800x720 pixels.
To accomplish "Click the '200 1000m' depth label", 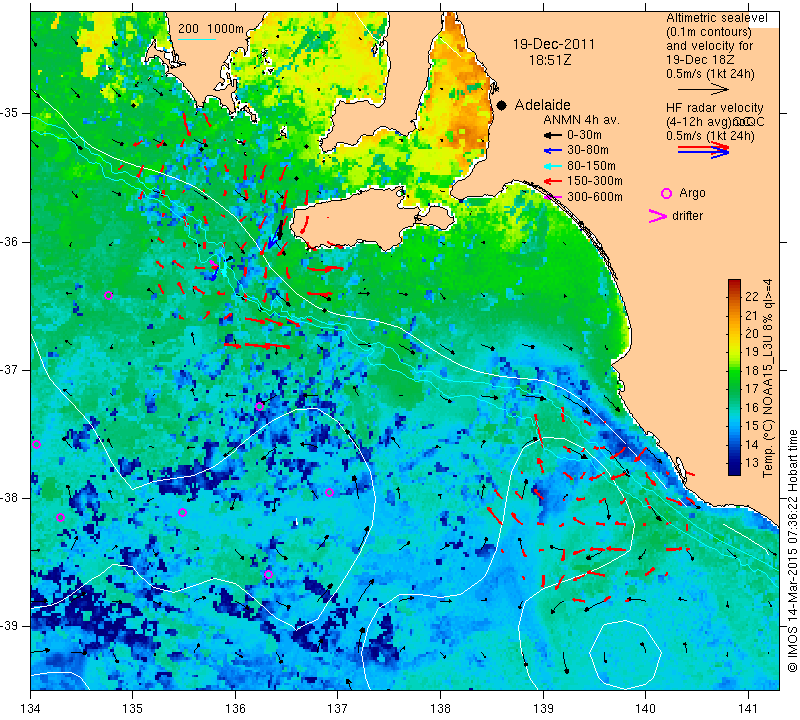I will point(211,29).
